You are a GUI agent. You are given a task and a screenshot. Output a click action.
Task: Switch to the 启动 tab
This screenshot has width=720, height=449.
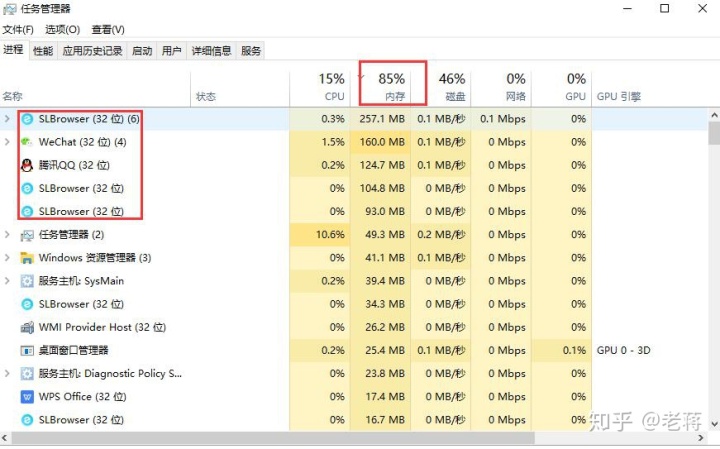[x=142, y=51]
